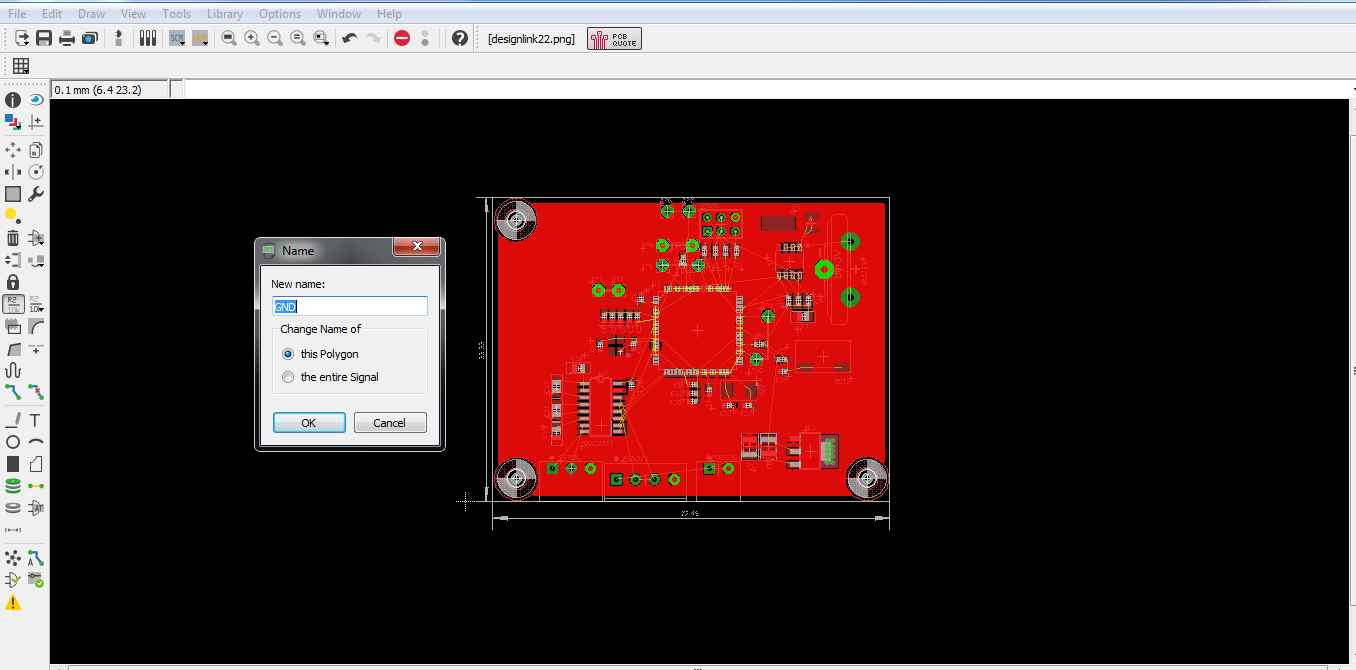Select the Show (eye) tool
The height and width of the screenshot is (670, 1356).
(36, 100)
